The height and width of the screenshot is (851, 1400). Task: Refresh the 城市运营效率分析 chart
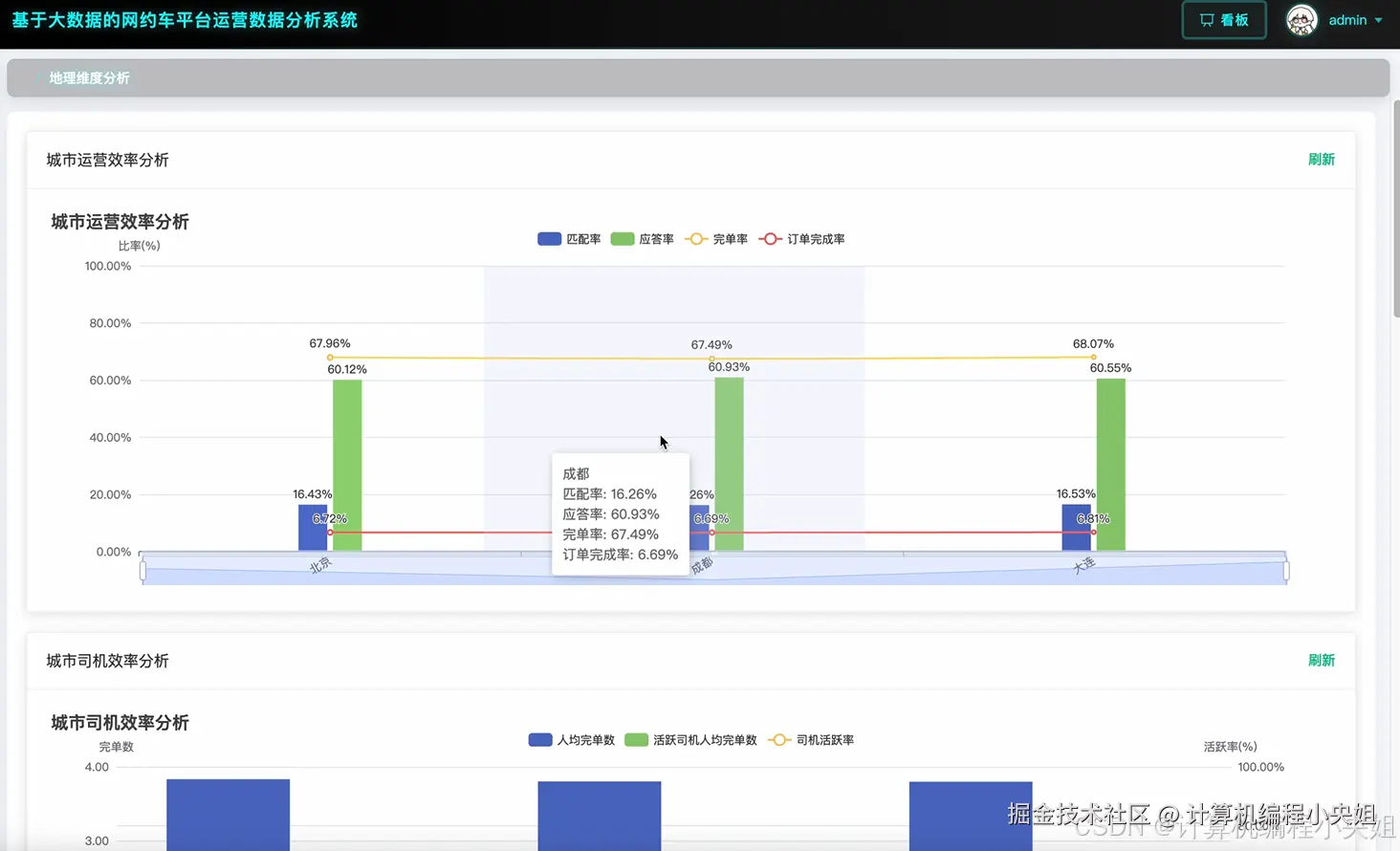[1321, 160]
